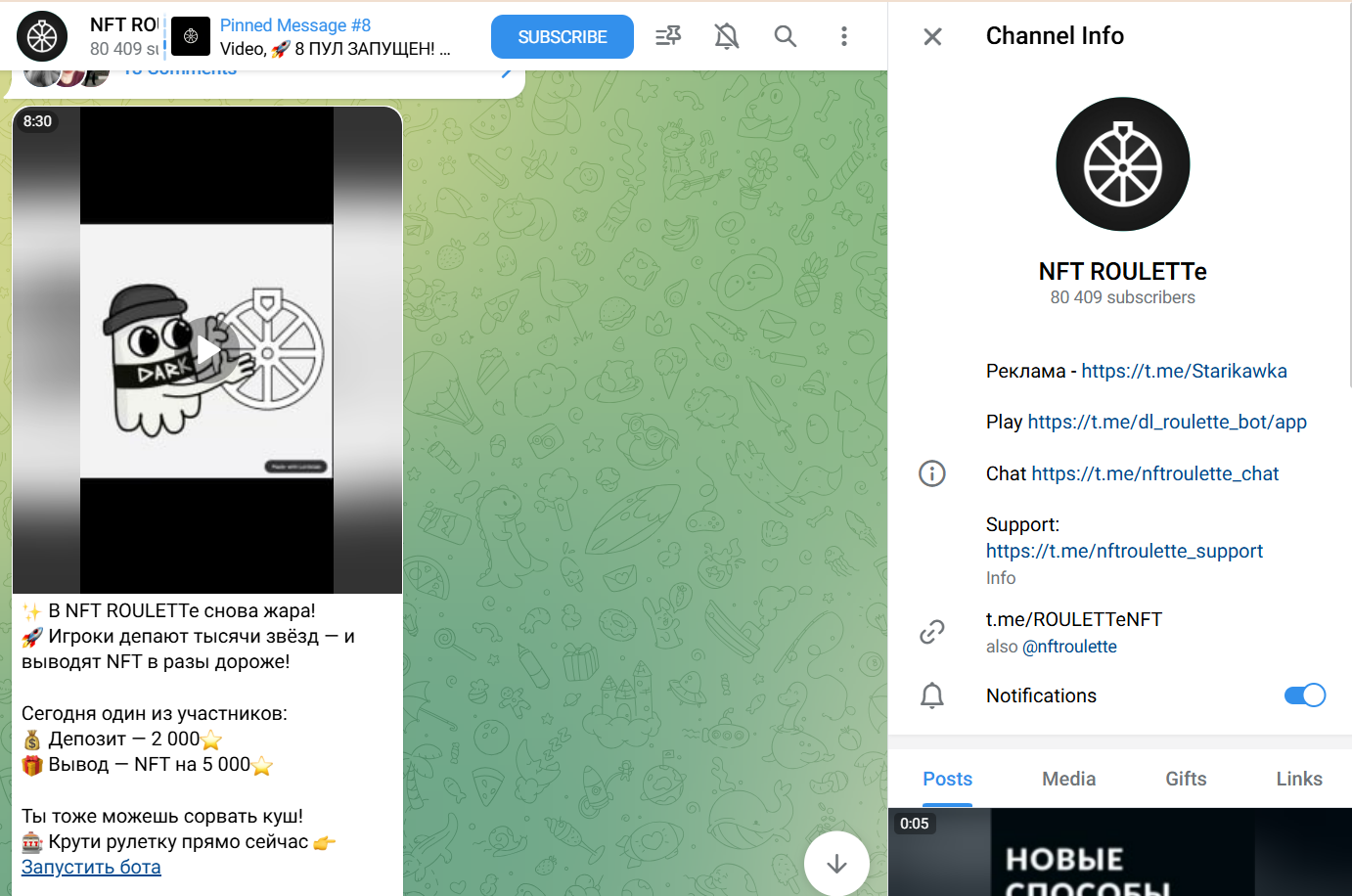The height and width of the screenshot is (896, 1352).
Task: Open the pinned messages list icon
Action: [668, 36]
